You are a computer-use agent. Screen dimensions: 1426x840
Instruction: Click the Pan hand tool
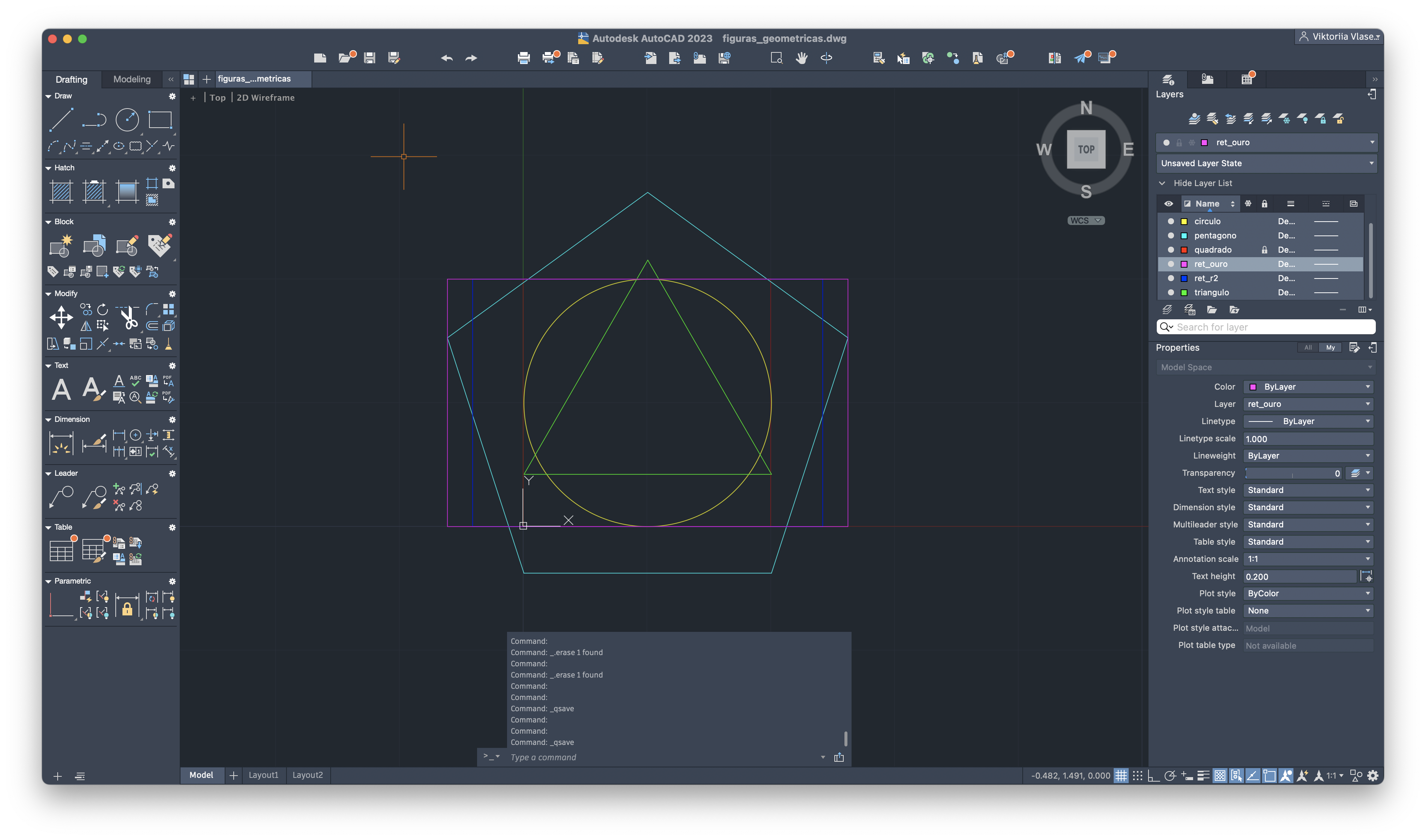[x=801, y=58]
